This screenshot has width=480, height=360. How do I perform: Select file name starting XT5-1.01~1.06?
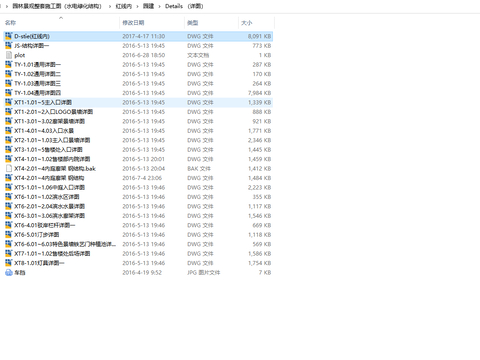click(50, 187)
